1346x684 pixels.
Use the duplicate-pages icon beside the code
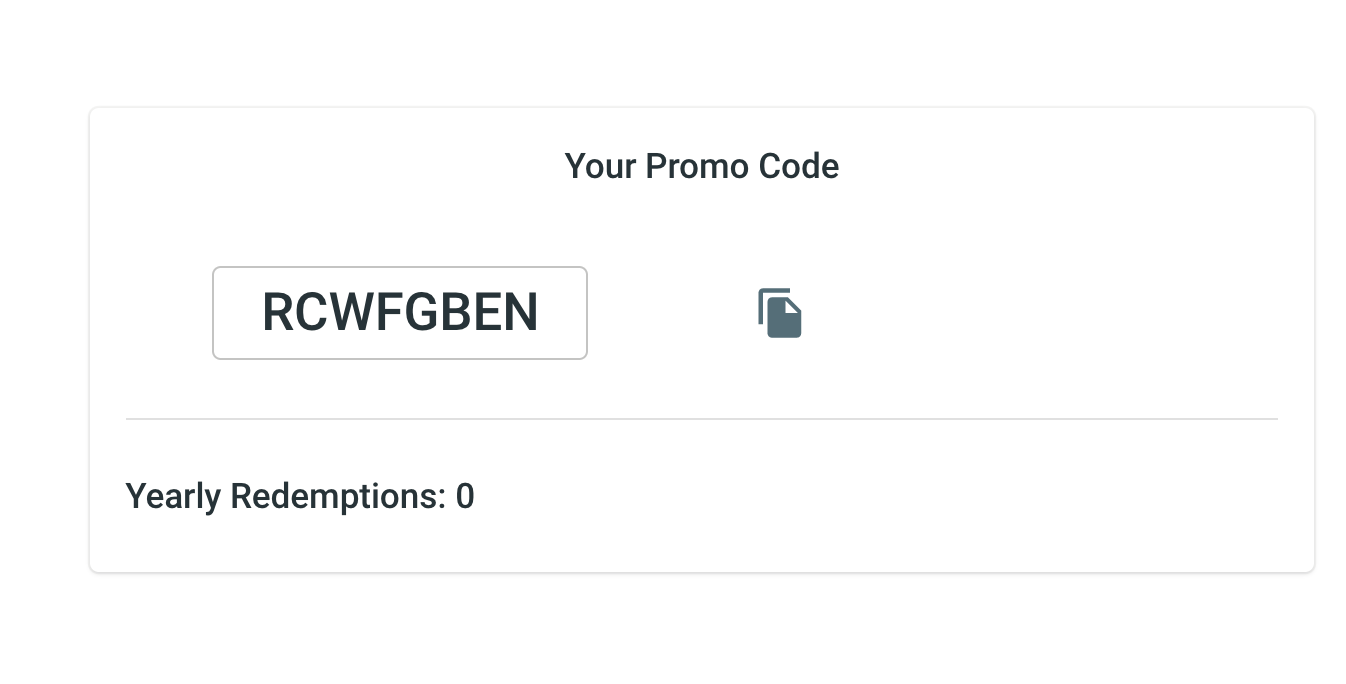click(780, 313)
